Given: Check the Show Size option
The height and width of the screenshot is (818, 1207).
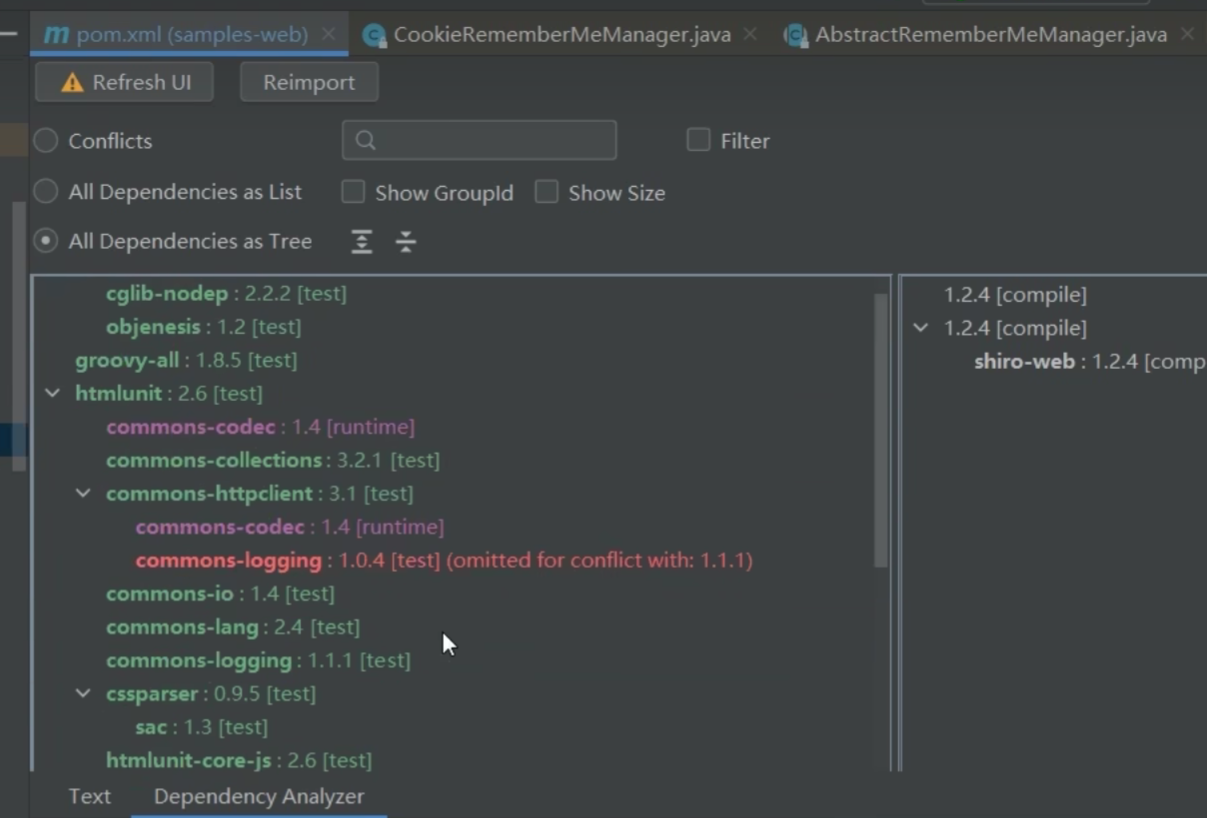Looking at the screenshot, I should point(546,192).
